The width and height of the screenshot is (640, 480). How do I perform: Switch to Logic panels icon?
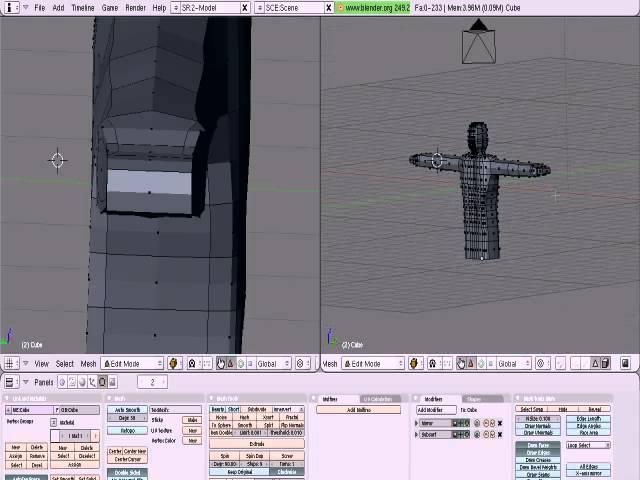click(x=62, y=382)
